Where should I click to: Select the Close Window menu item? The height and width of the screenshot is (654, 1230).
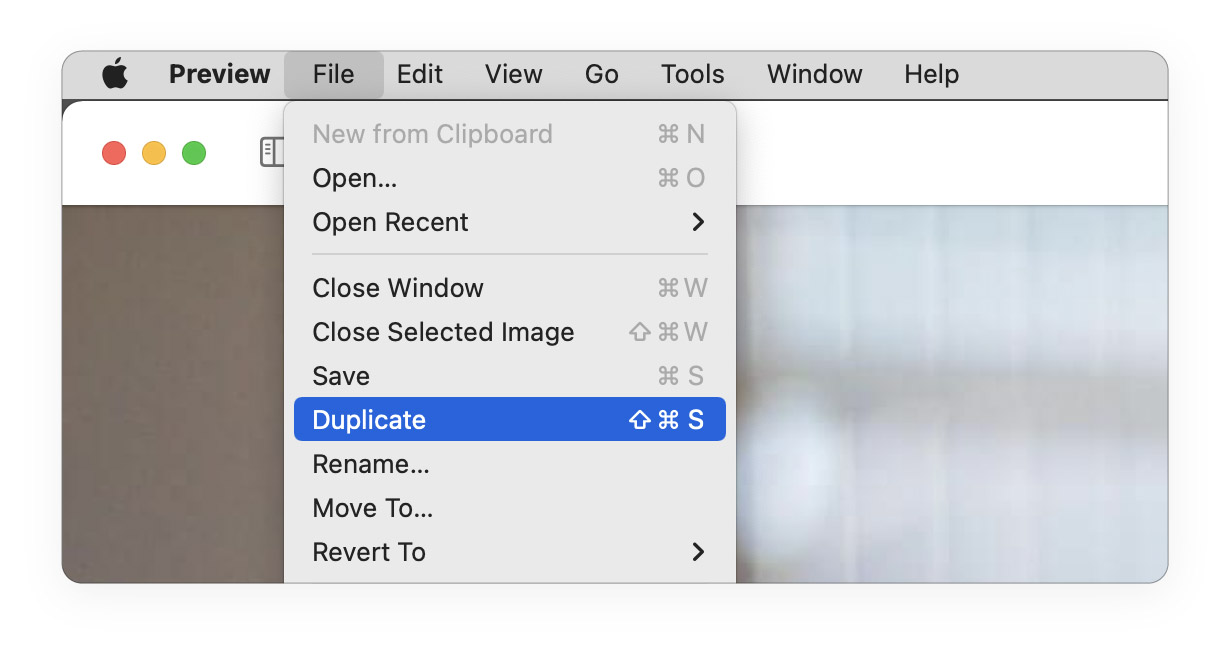[398, 288]
